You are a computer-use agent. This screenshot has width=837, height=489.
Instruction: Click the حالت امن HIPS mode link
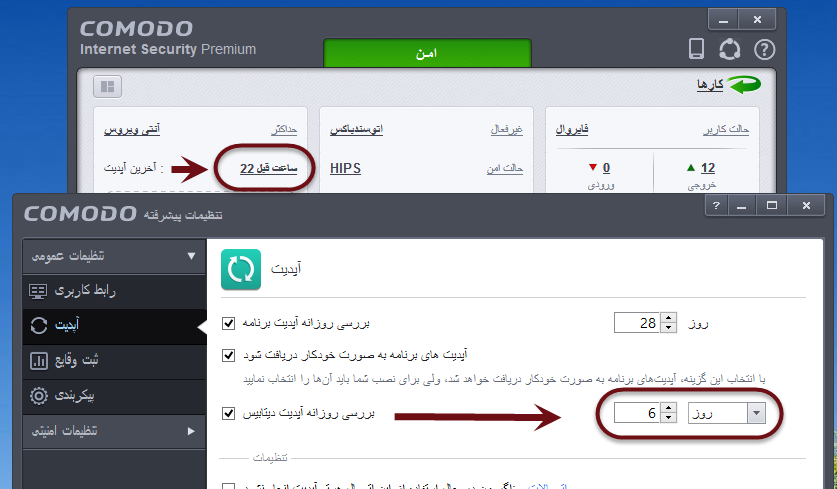pyautogui.click(x=505, y=168)
